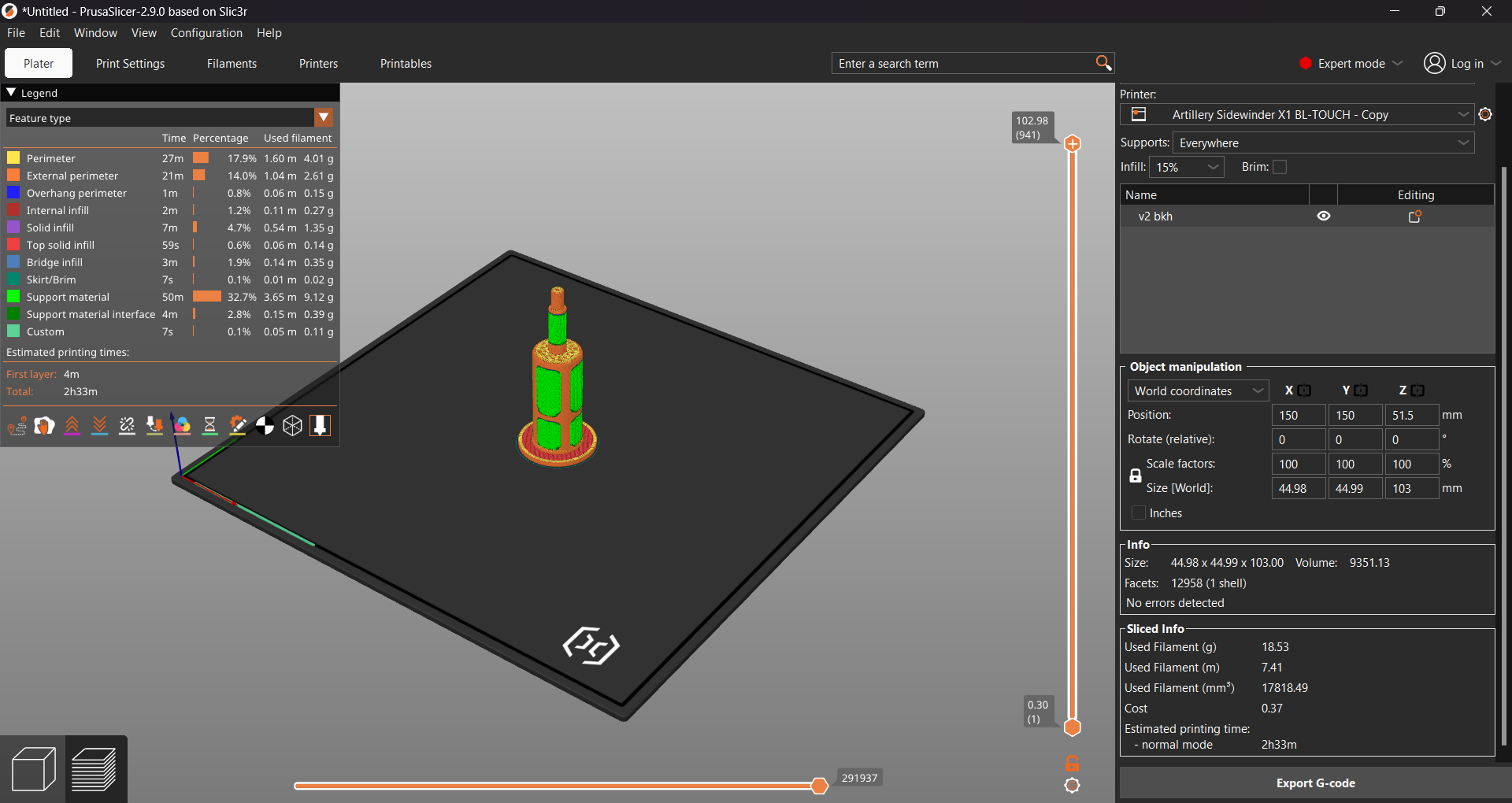Toggle tool changes visibility icon
Image resolution: width=1512 pixels, height=803 pixels.
point(155,426)
